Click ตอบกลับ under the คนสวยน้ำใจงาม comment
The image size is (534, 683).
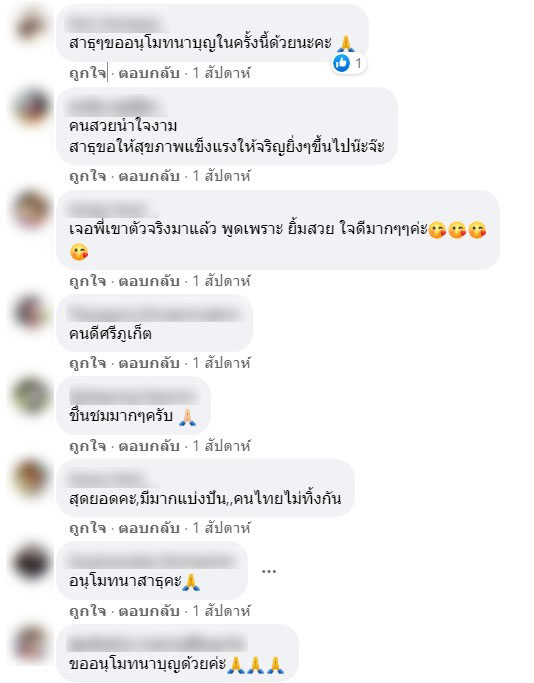pyautogui.click(x=149, y=176)
